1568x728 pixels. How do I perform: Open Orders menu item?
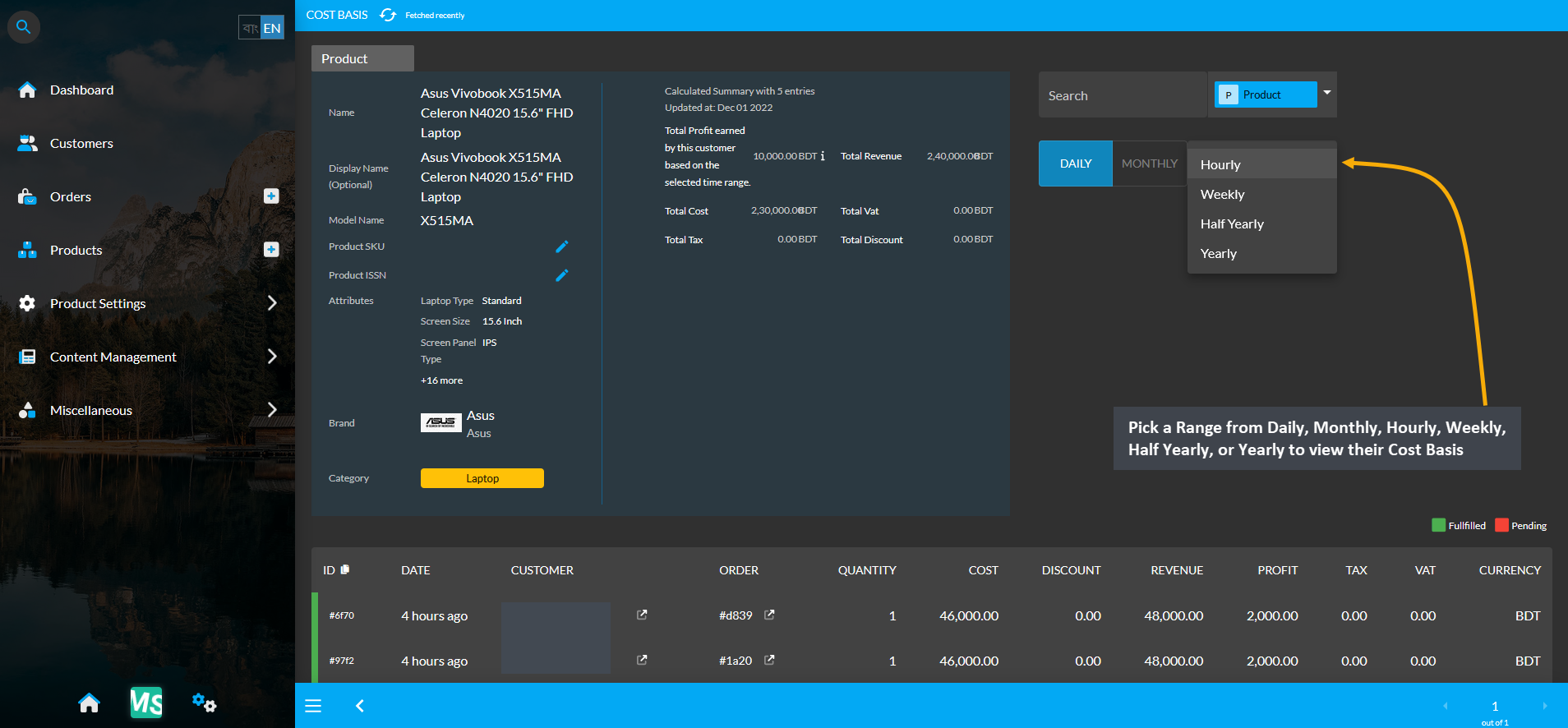coord(71,196)
